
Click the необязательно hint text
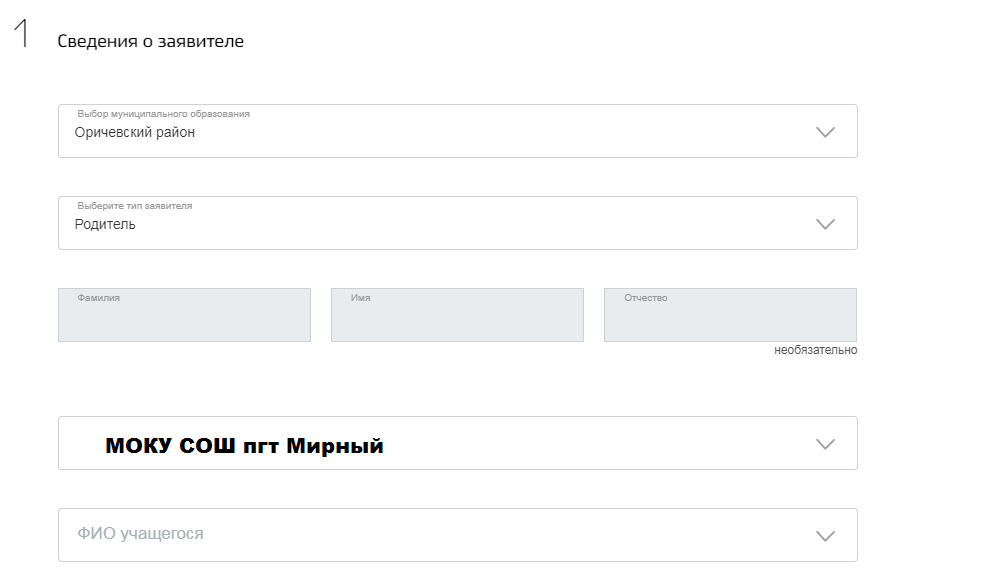(815, 350)
